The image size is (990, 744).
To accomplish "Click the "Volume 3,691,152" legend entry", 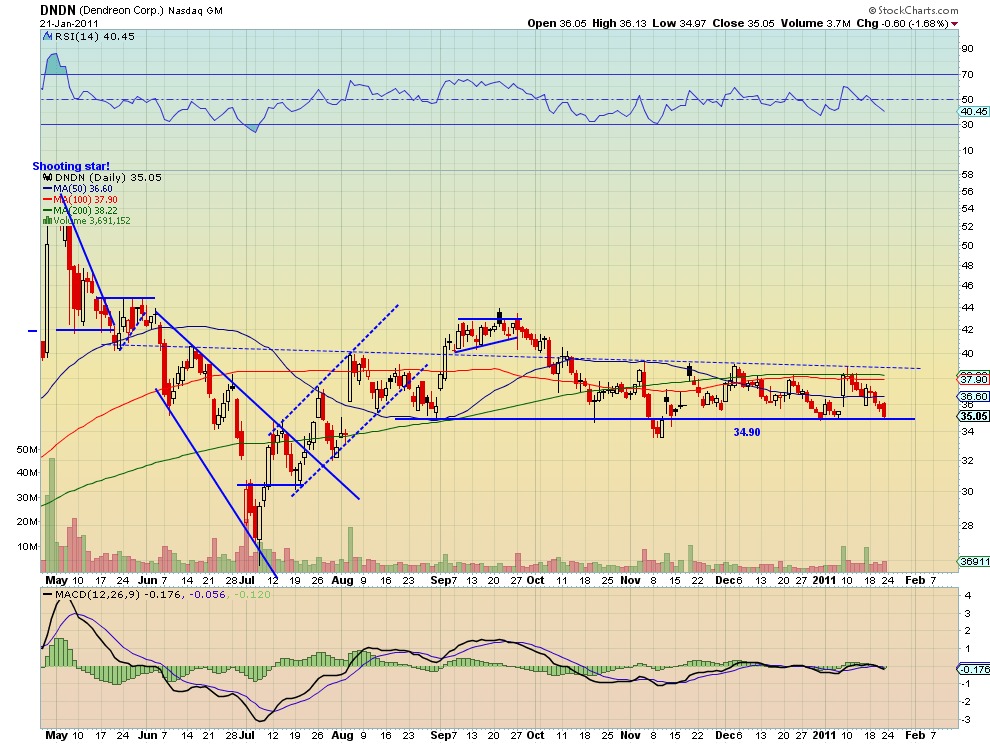I will (92, 220).
